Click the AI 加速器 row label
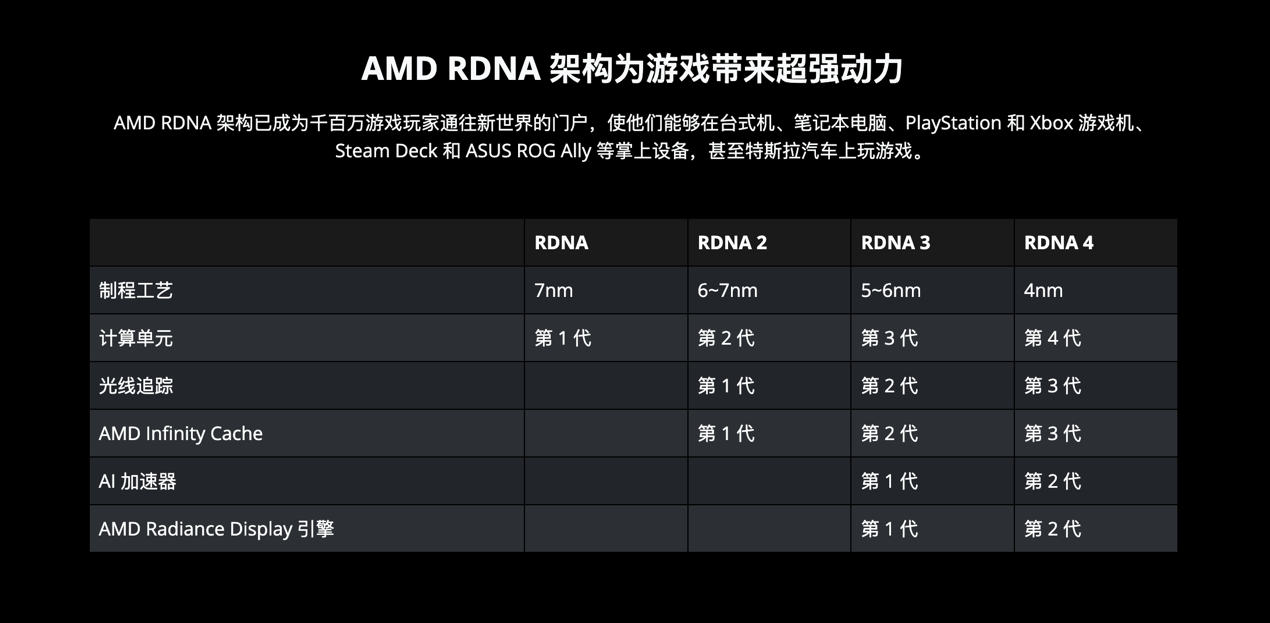This screenshot has height=623, width=1270. pyautogui.click(x=138, y=481)
